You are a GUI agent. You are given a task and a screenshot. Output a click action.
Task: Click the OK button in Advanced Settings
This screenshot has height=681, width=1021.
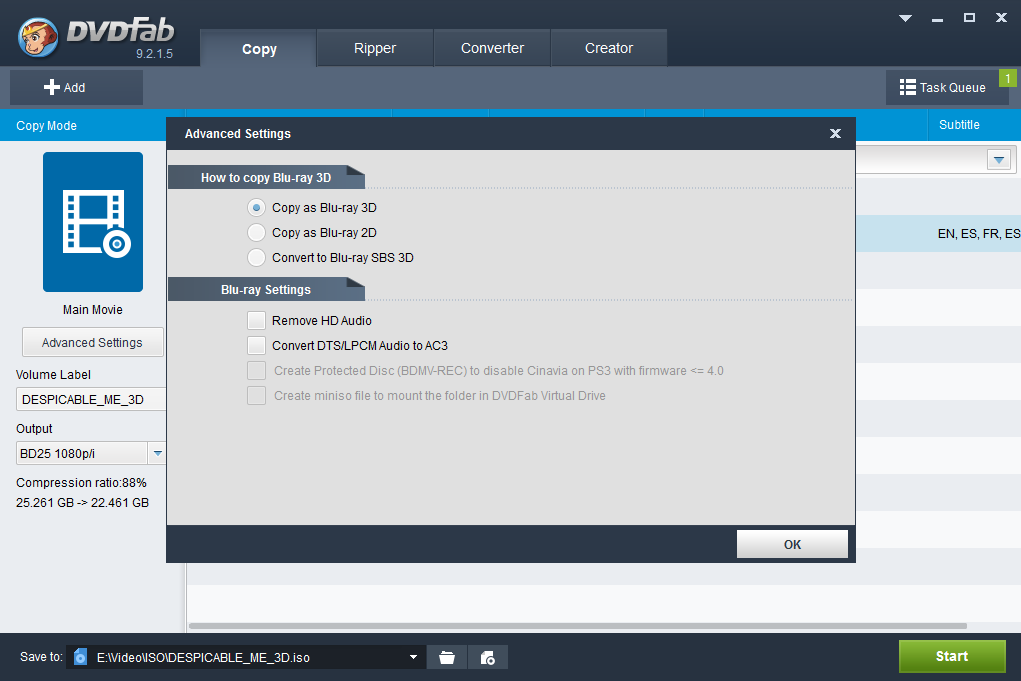pyautogui.click(x=792, y=544)
